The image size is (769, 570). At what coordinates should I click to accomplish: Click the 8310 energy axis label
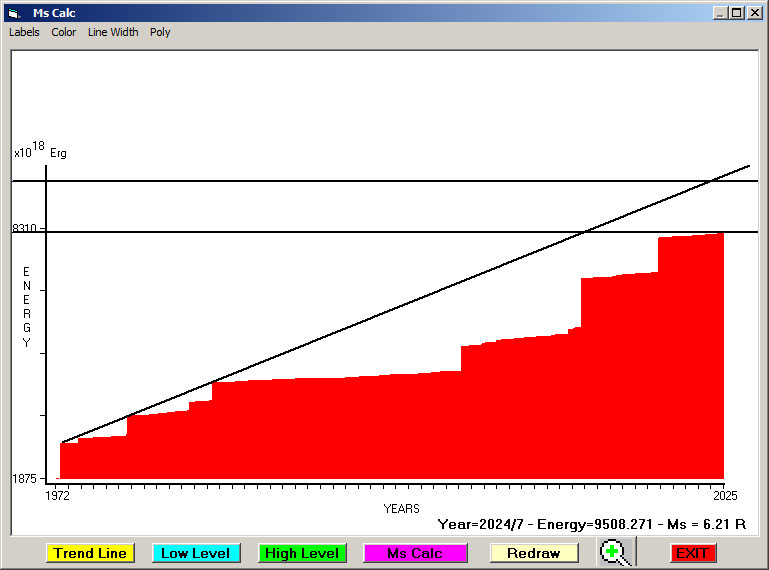pos(24,229)
